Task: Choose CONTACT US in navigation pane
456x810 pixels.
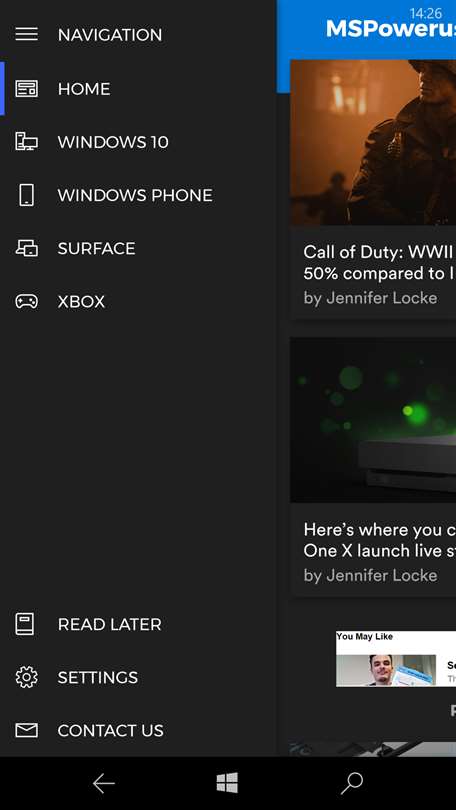Action: point(111,730)
